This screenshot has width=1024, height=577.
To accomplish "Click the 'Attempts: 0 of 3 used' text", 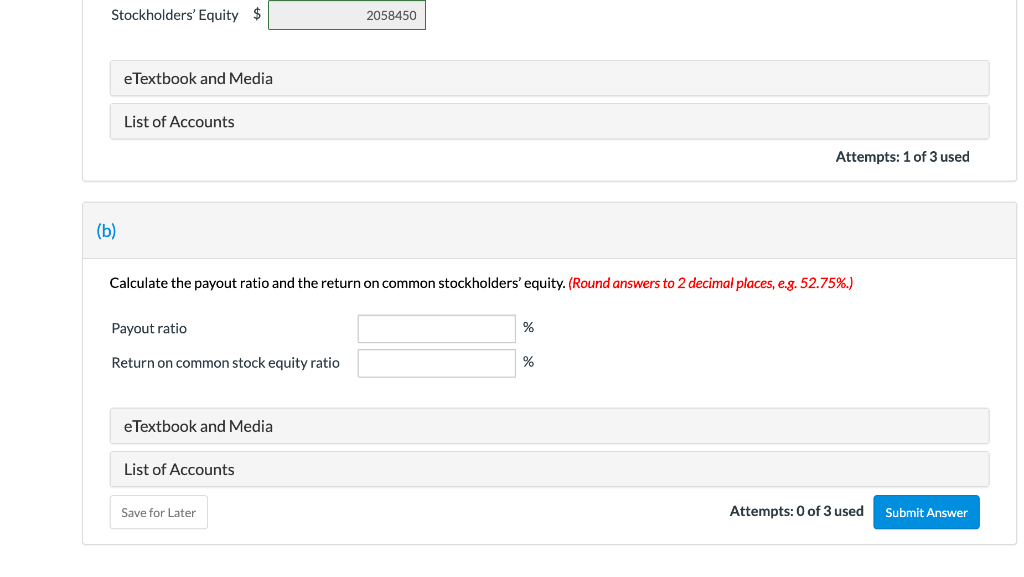I will [796, 511].
